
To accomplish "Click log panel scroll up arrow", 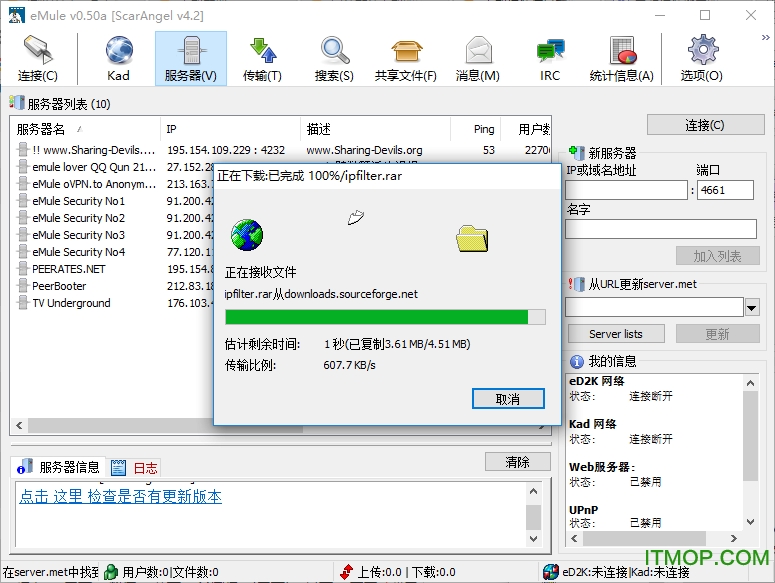I will click(x=533, y=491).
